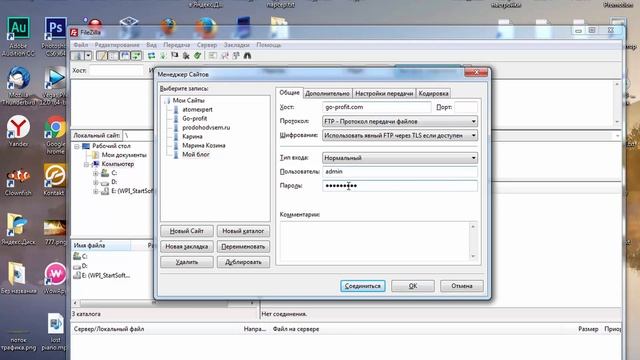The width and height of the screenshot is (640, 360).
Task: Open the Site Manager toolbar dropdown arrow
Action: tap(88, 56)
